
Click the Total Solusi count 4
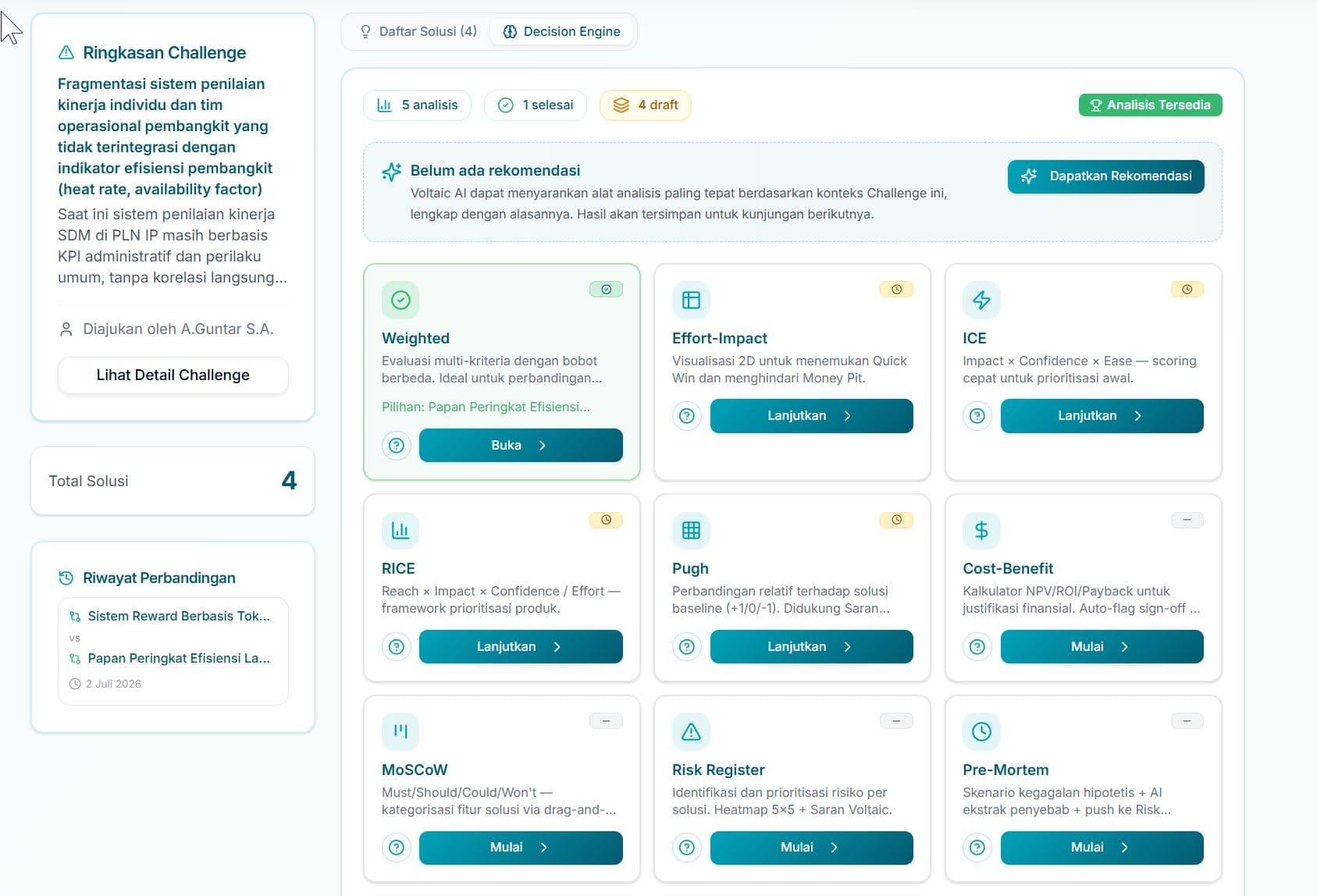(289, 481)
